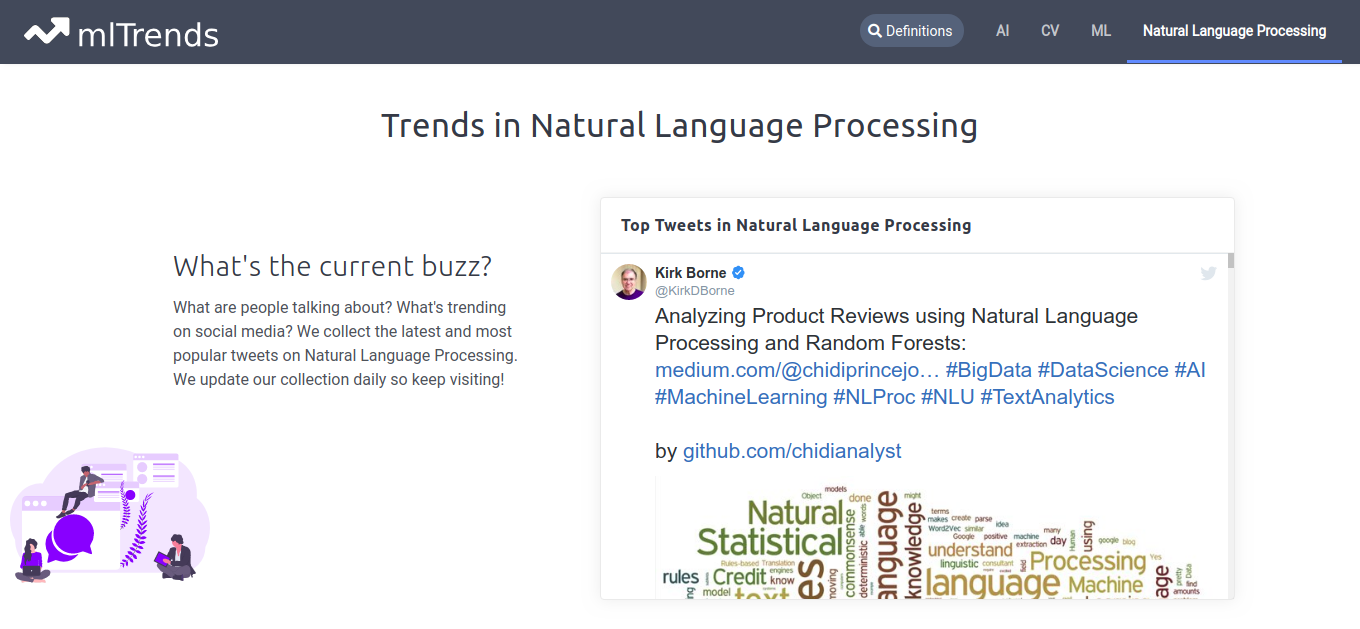Open the ML trends page
1360x629 pixels.
(1100, 30)
